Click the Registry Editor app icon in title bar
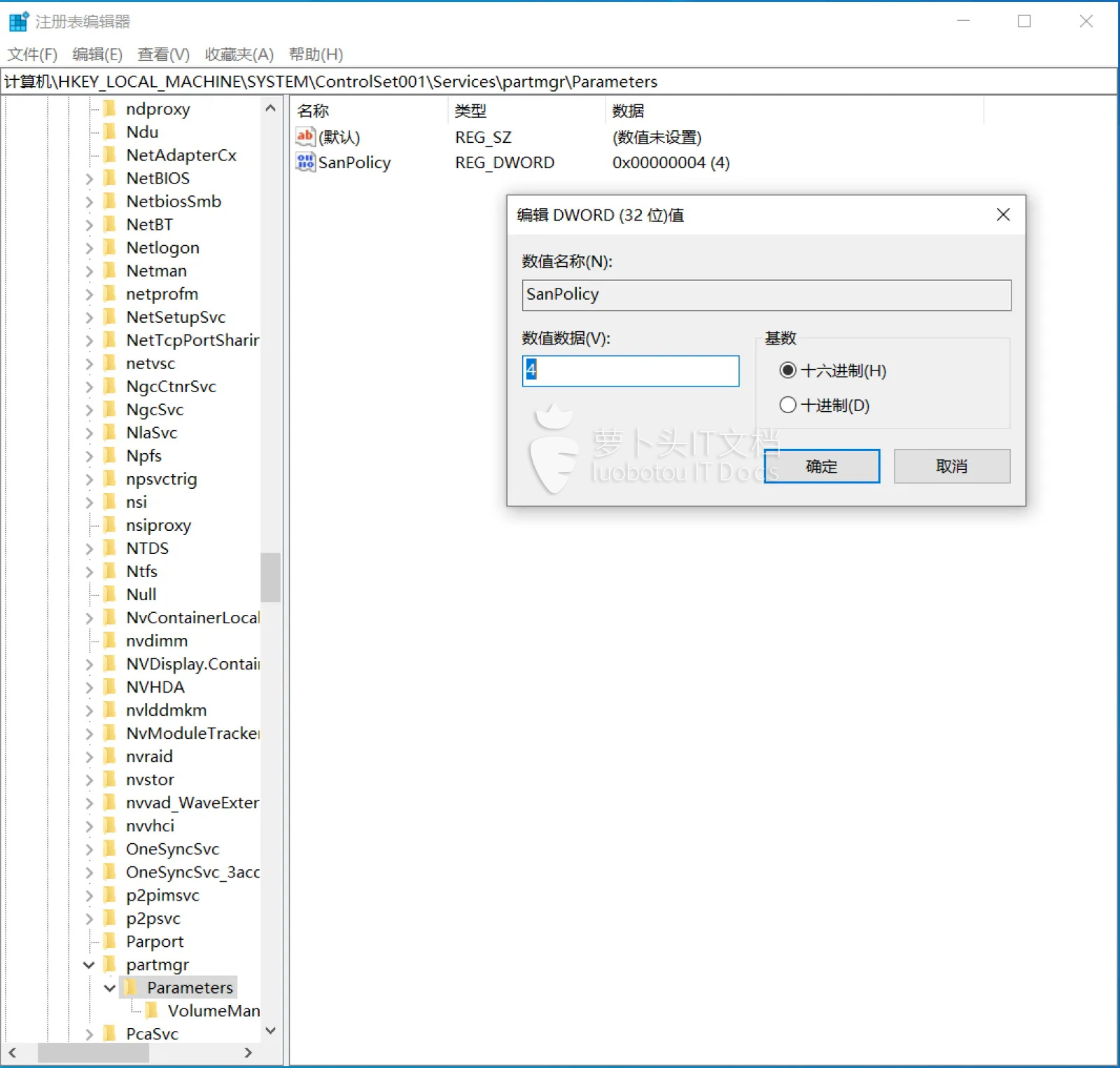Image resolution: width=1120 pixels, height=1068 pixels. pyautogui.click(x=19, y=21)
